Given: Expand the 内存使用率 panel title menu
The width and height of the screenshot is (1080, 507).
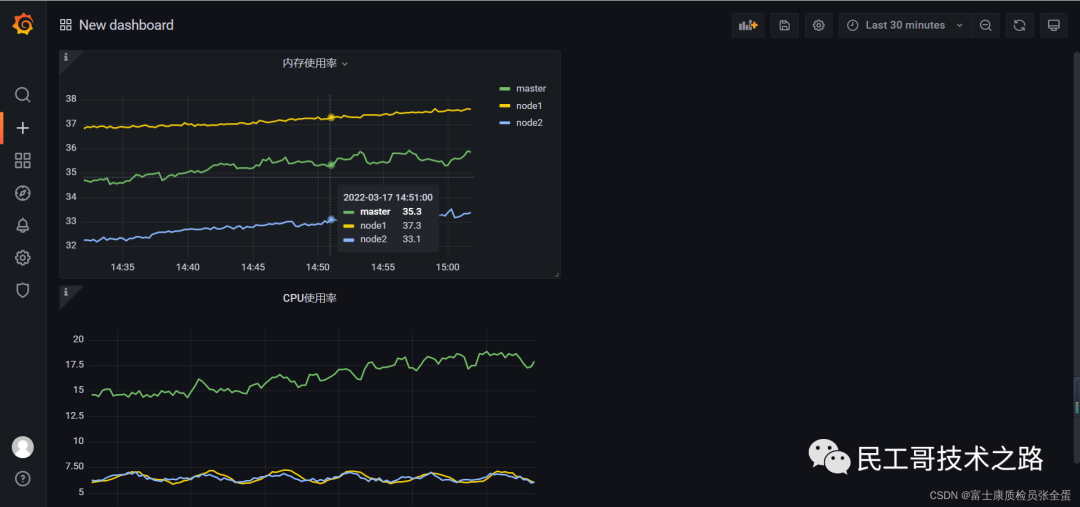Looking at the screenshot, I should click(x=315, y=63).
